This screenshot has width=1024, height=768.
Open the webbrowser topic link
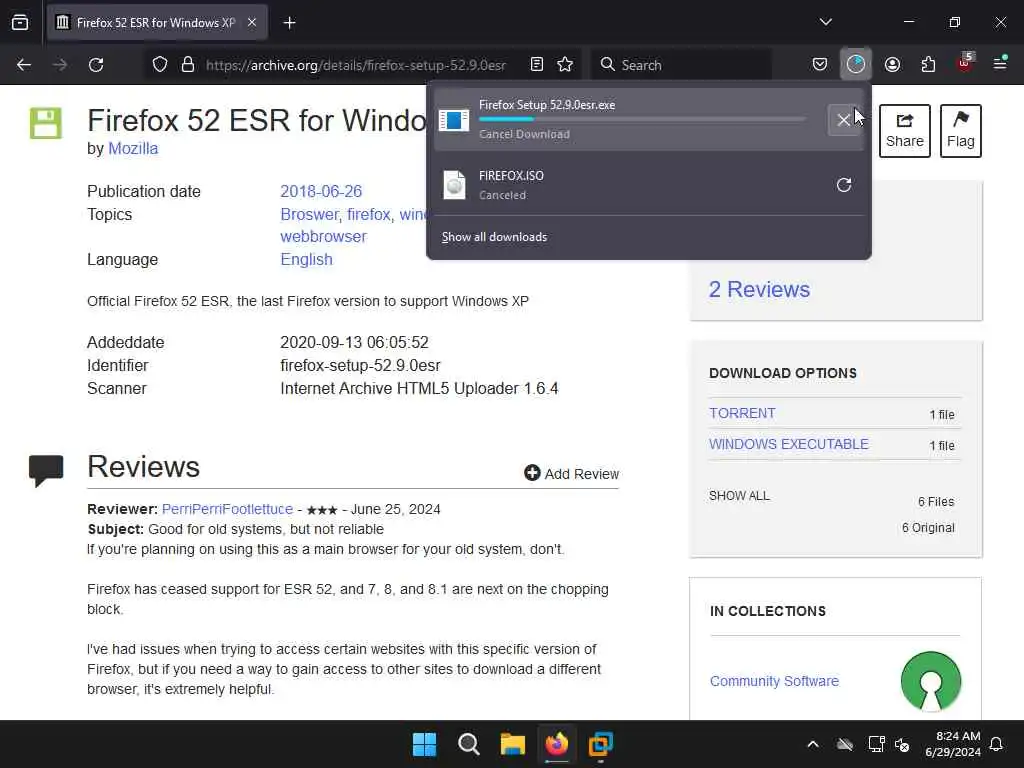tap(323, 236)
